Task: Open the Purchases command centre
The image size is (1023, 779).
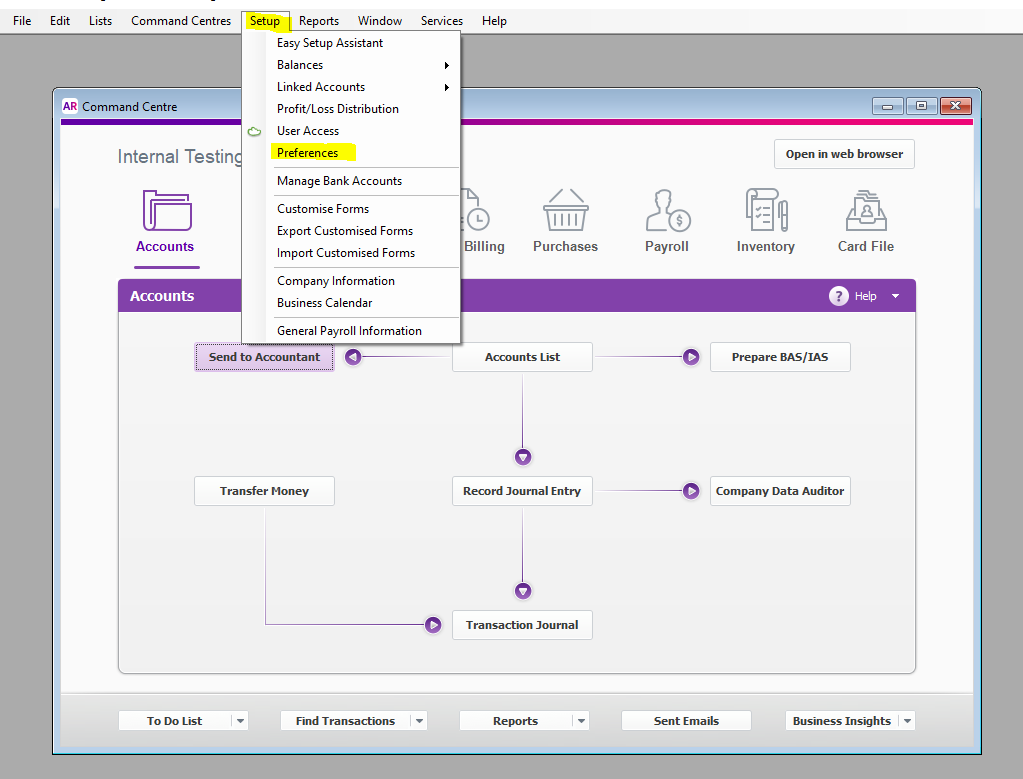Action: coord(564,220)
